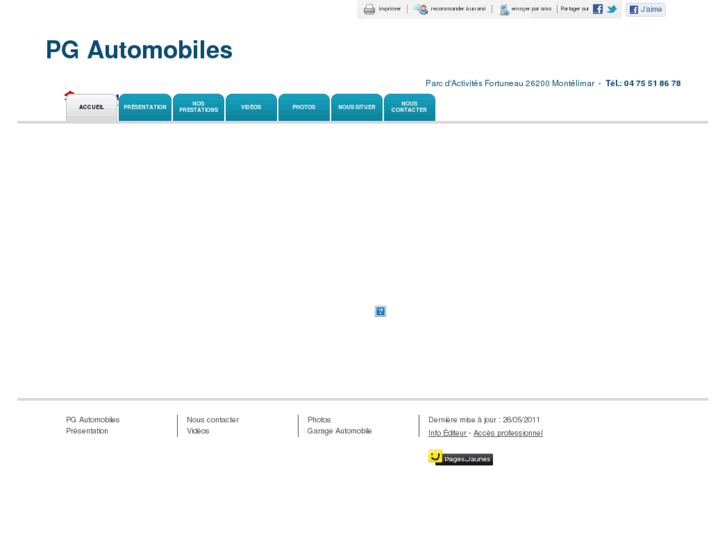Click the PG Automobiles site title
The height and width of the screenshot is (545, 727).
(139, 50)
